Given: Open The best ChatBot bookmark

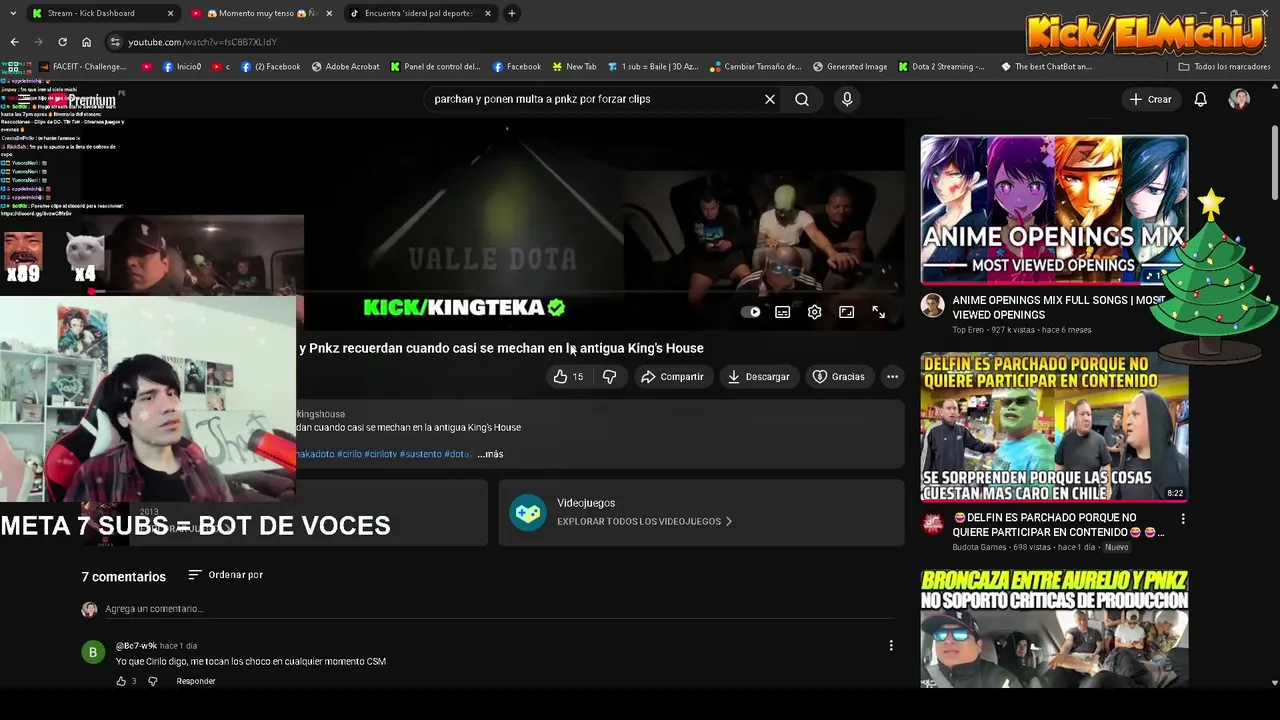Looking at the screenshot, I should (1046, 67).
